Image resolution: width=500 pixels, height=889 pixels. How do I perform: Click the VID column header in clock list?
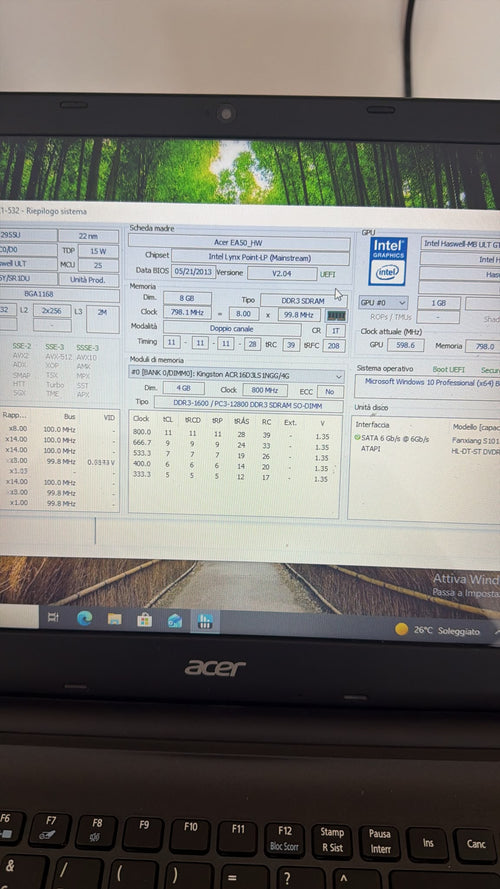click(x=109, y=417)
